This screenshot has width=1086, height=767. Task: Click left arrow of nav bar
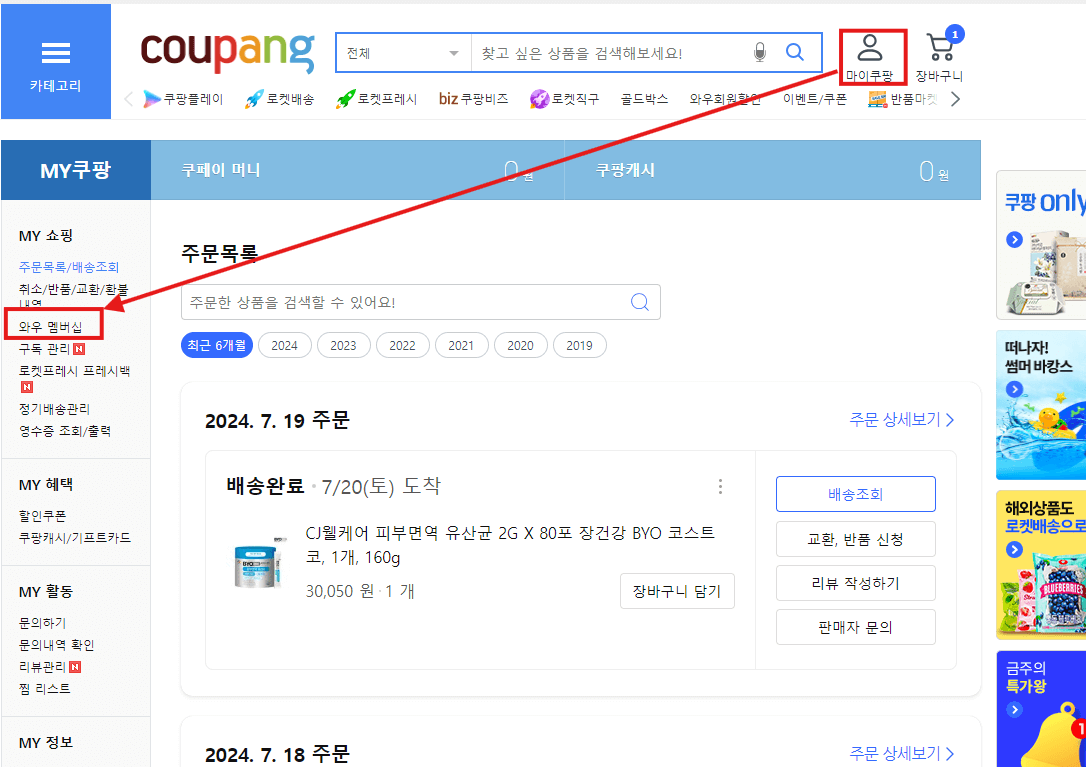tap(128, 99)
